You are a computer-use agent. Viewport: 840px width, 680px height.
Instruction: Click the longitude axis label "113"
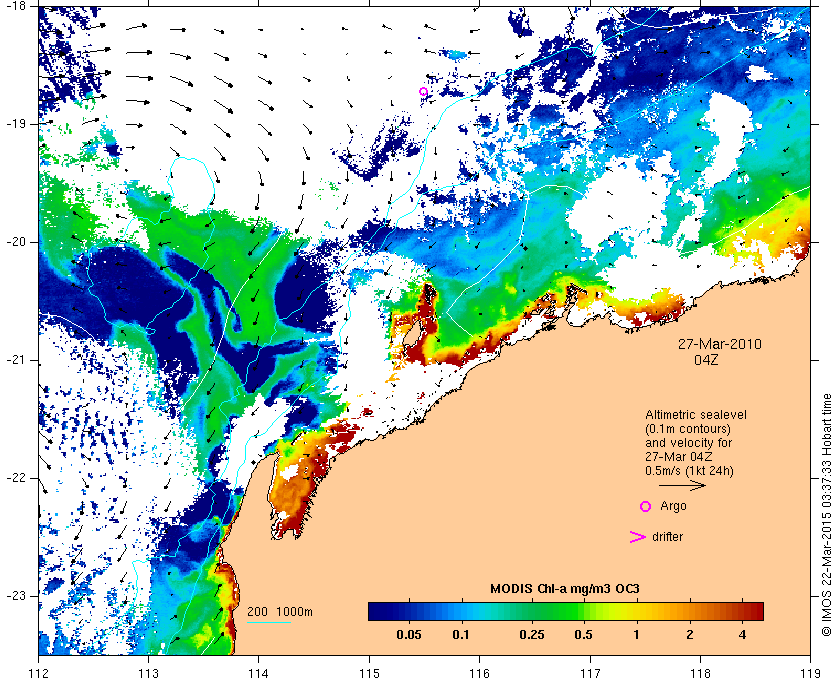[148, 672]
